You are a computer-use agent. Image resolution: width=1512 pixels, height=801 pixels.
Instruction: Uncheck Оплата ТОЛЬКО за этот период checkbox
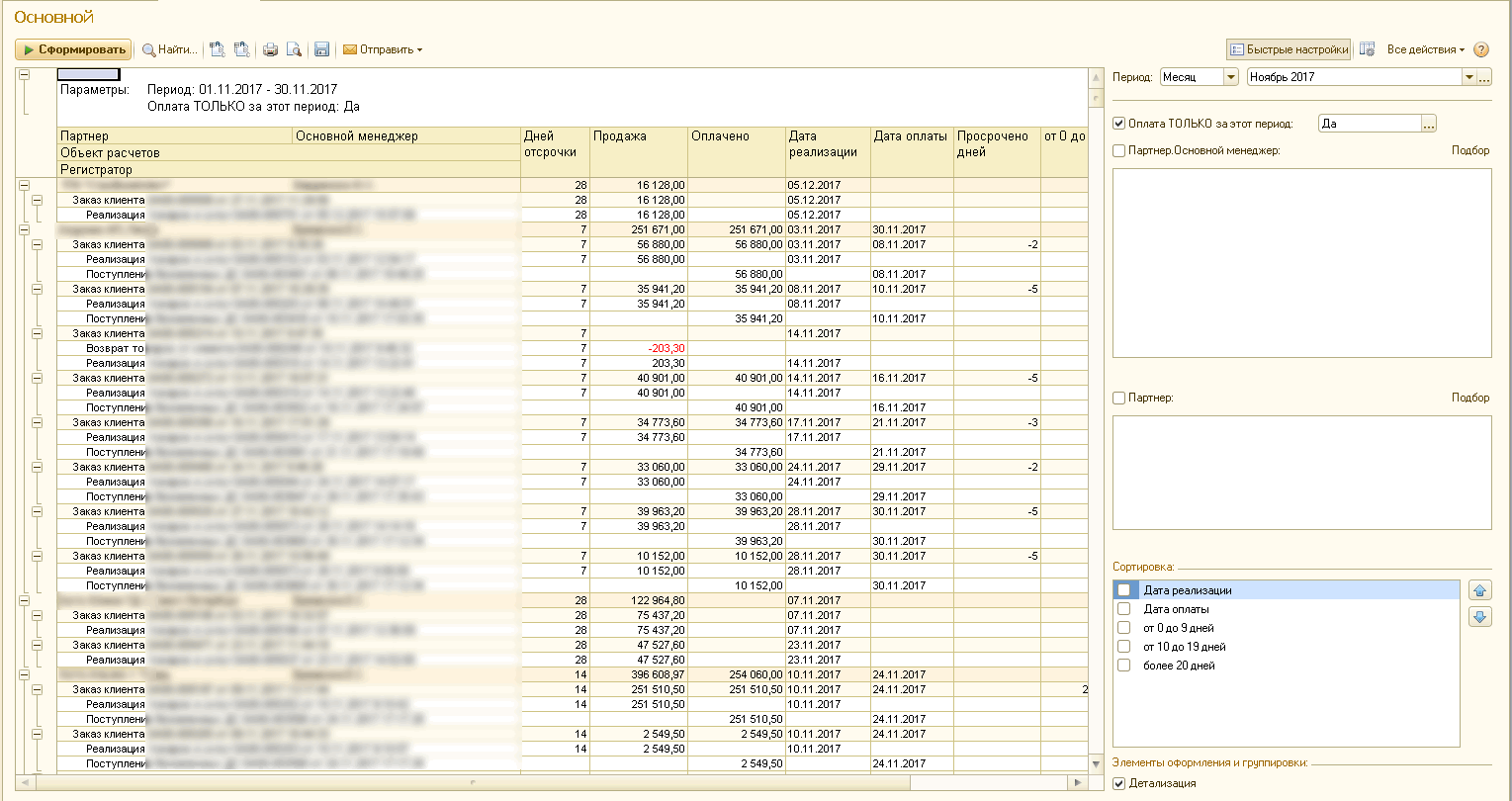point(1119,124)
